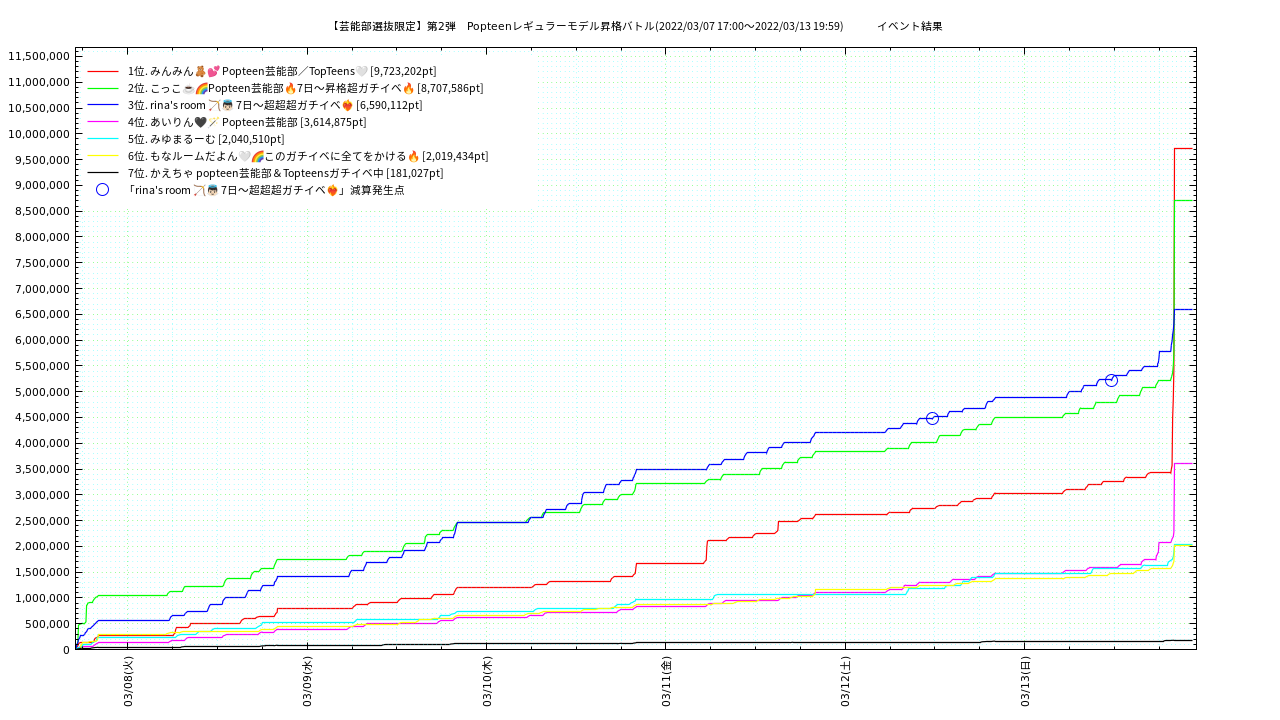Screen dimensions: 1280x720
Task: Select the 1位 みんみん legend entry
Action: pyautogui.click(x=281, y=72)
